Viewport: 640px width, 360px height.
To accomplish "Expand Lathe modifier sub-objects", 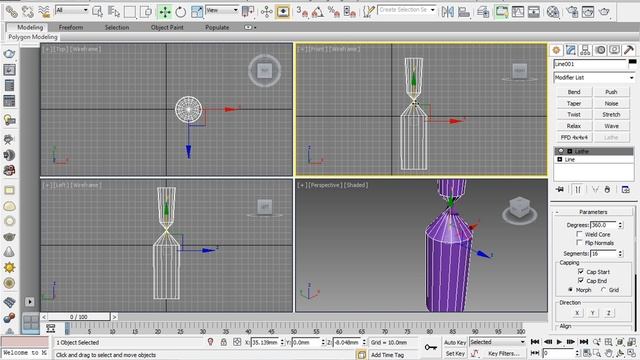I will pos(570,151).
